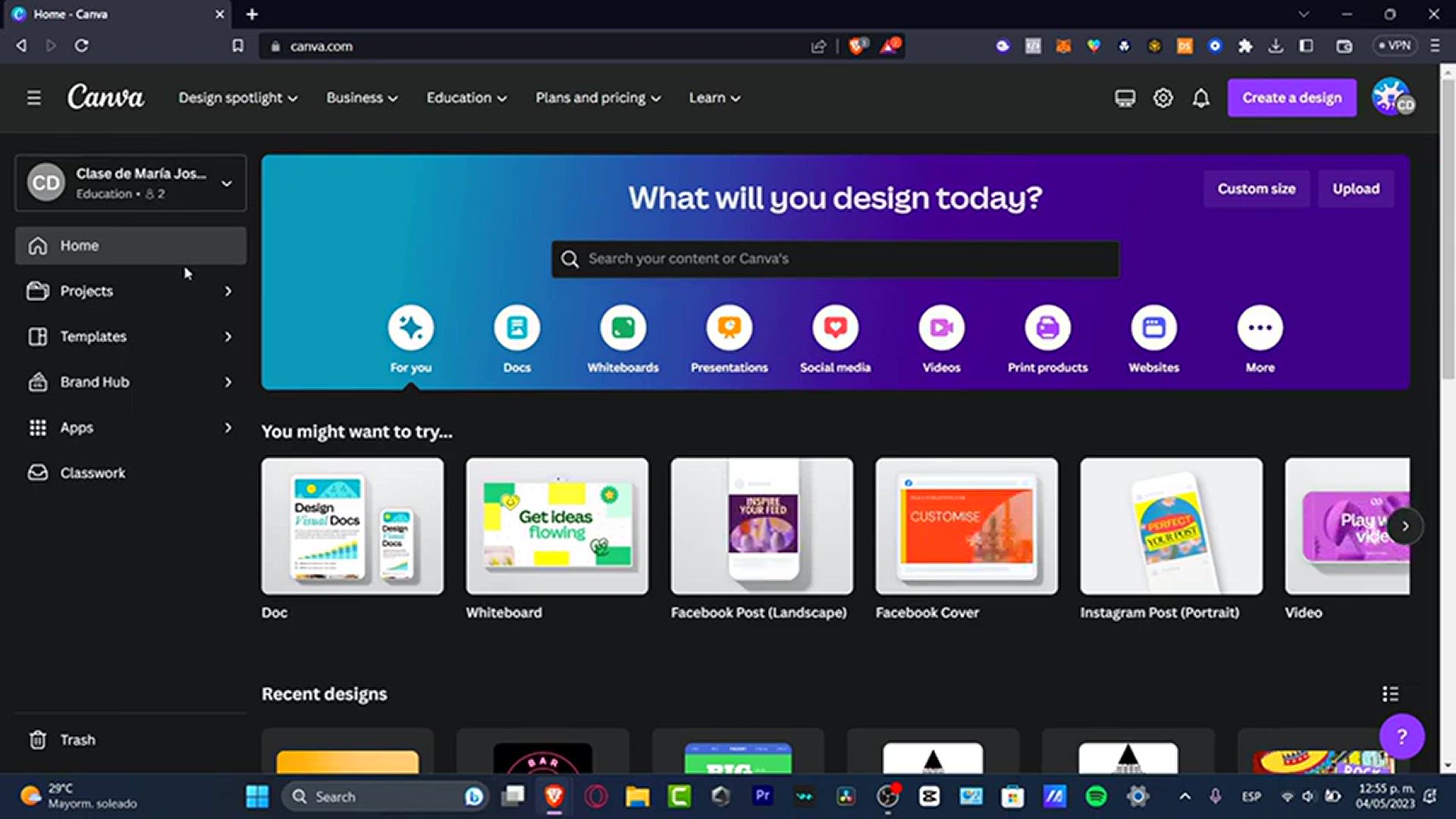Toggle the VPN button
This screenshot has width=1456, height=819.
[1395, 45]
